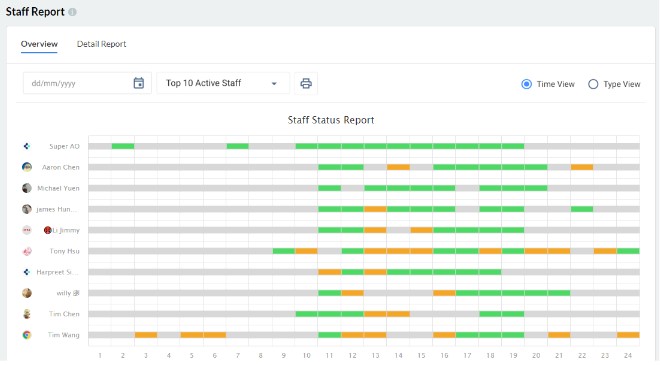This screenshot has height=365, width=660.
Task: Click Aaron Chen's orange segment at hour 14
Action: 398,167
